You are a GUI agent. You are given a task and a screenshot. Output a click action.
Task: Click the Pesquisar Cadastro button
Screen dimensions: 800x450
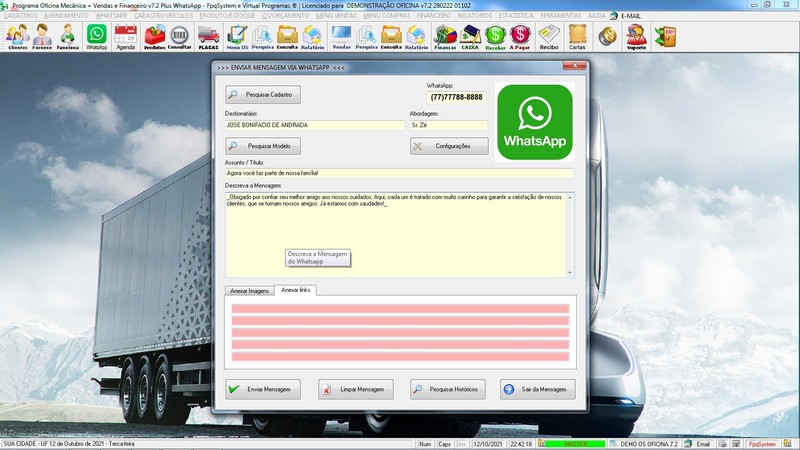pos(263,94)
